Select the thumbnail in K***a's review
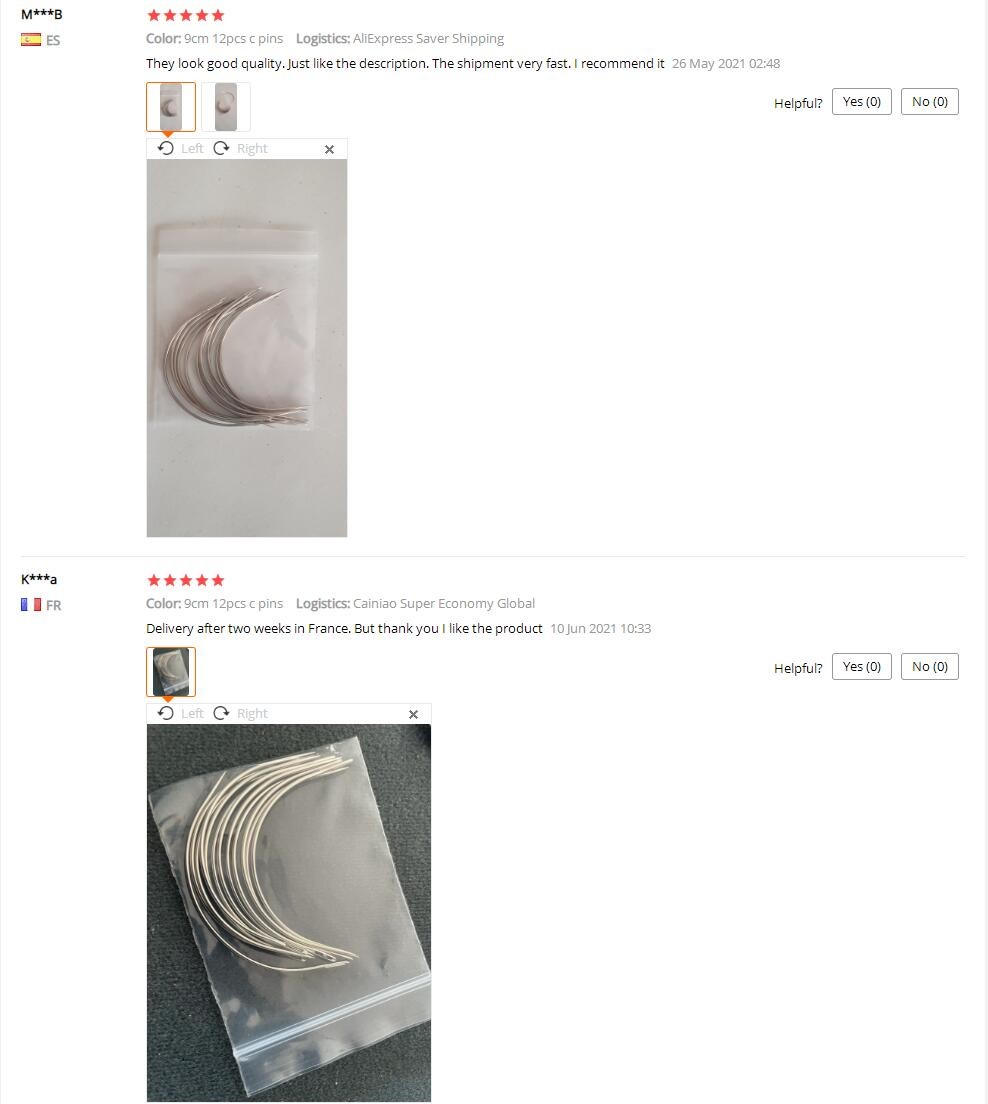988x1104 pixels. point(171,672)
